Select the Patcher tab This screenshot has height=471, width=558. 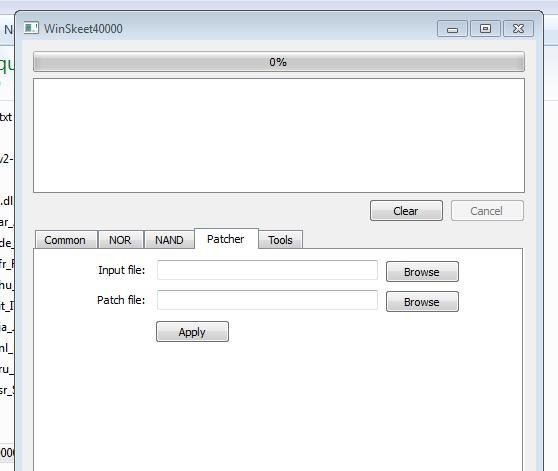(x=226, y=239)
